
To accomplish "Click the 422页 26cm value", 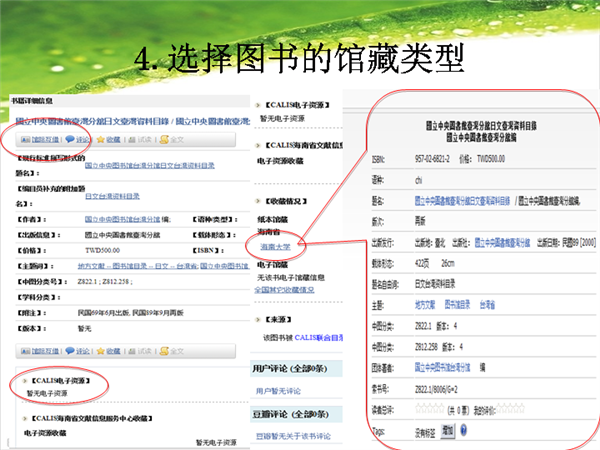I will pos(435,263).
